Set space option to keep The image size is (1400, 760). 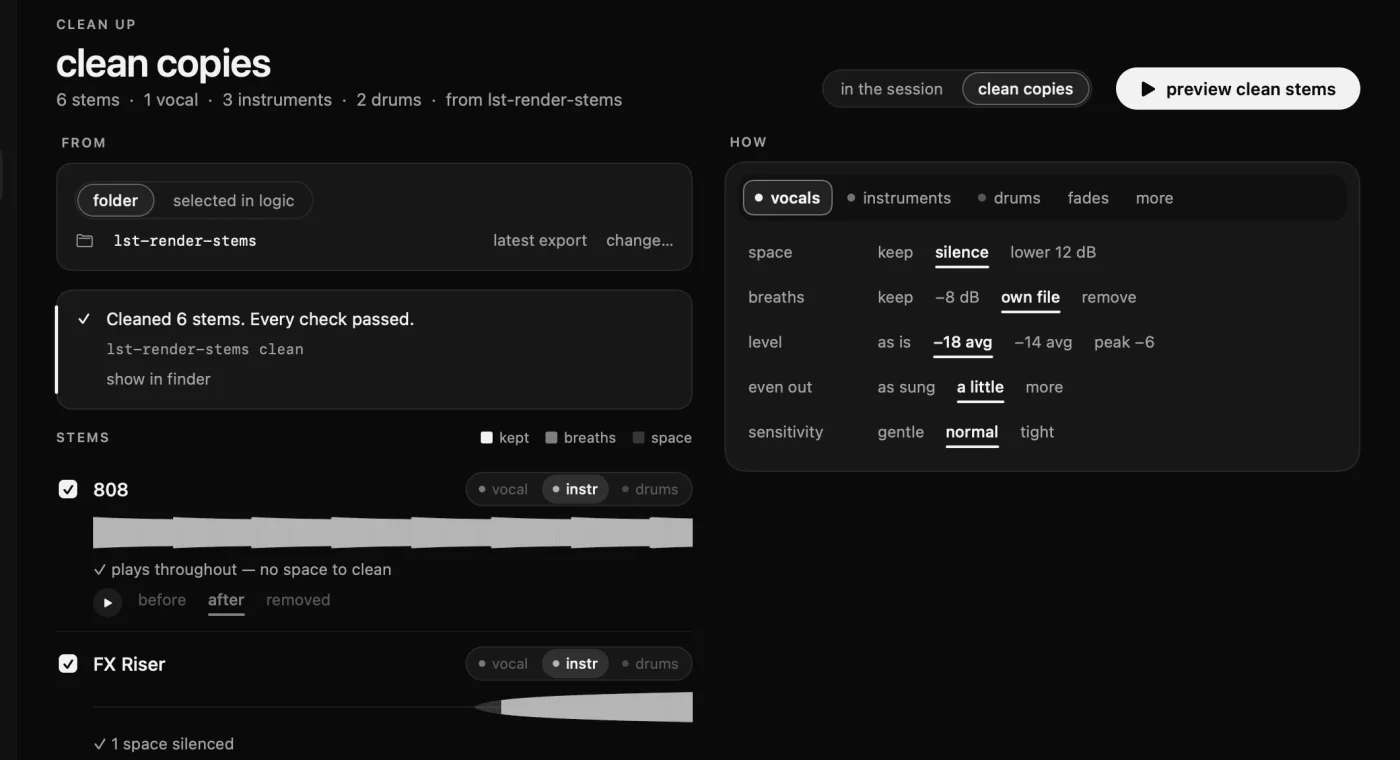click(x=895, y=252)
